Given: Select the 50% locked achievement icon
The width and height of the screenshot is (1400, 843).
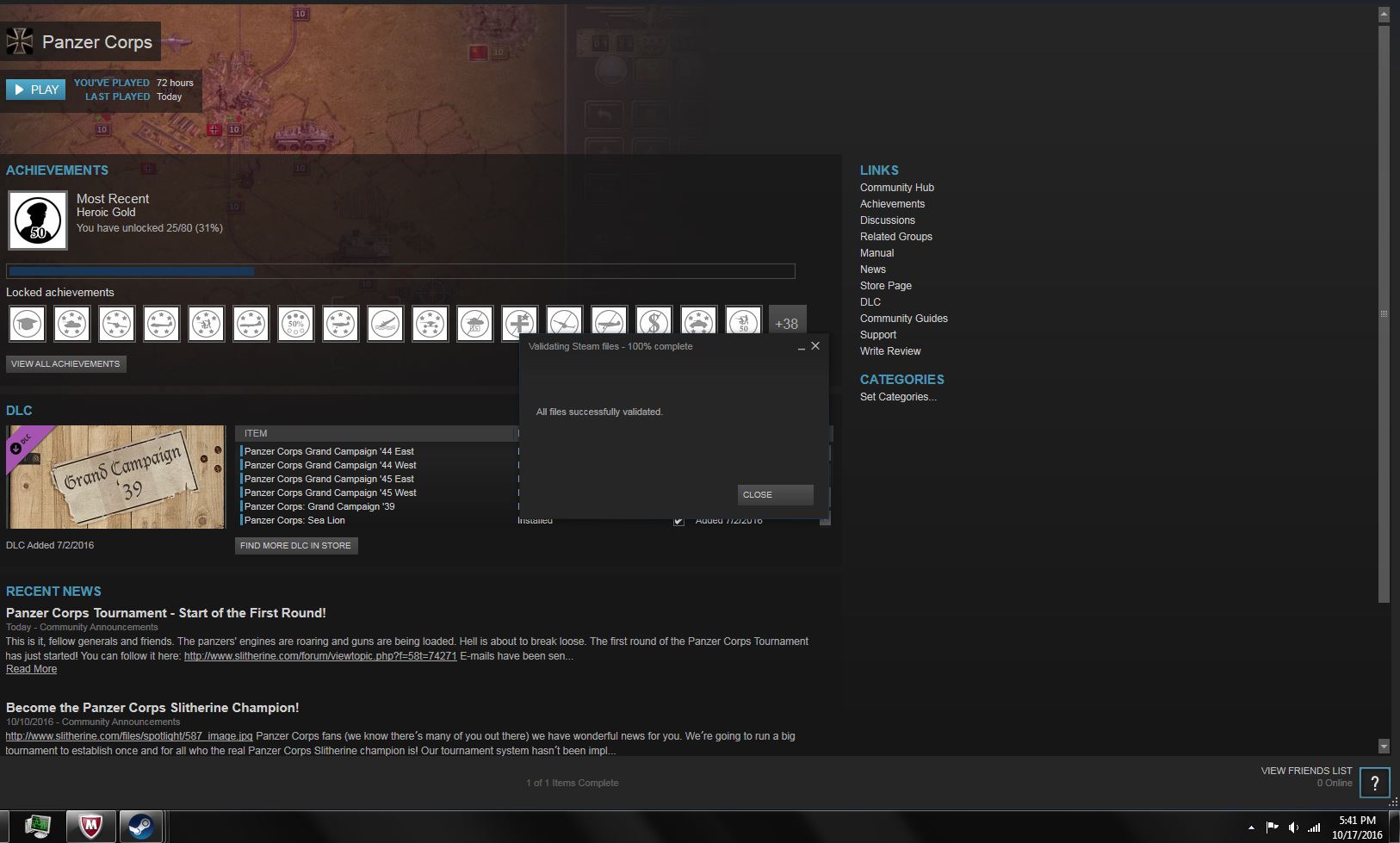Looking at the screenshot, I should coord(296,324).
